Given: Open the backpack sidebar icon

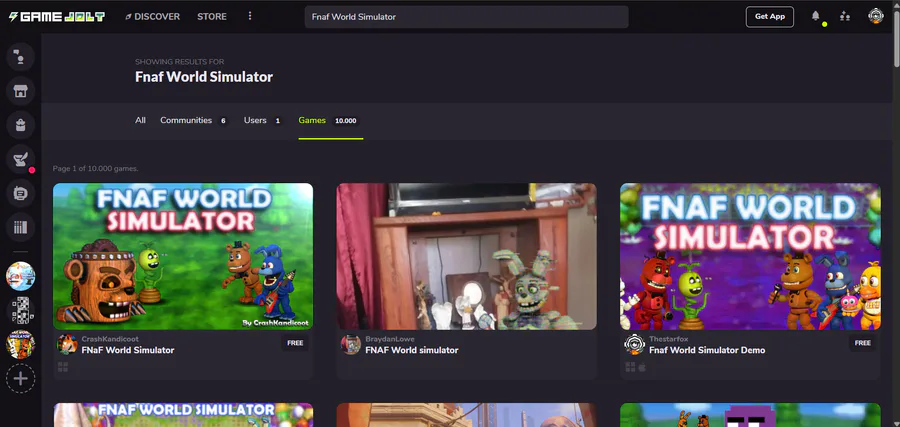Looking at the screenshot, I should click(21, 125).
